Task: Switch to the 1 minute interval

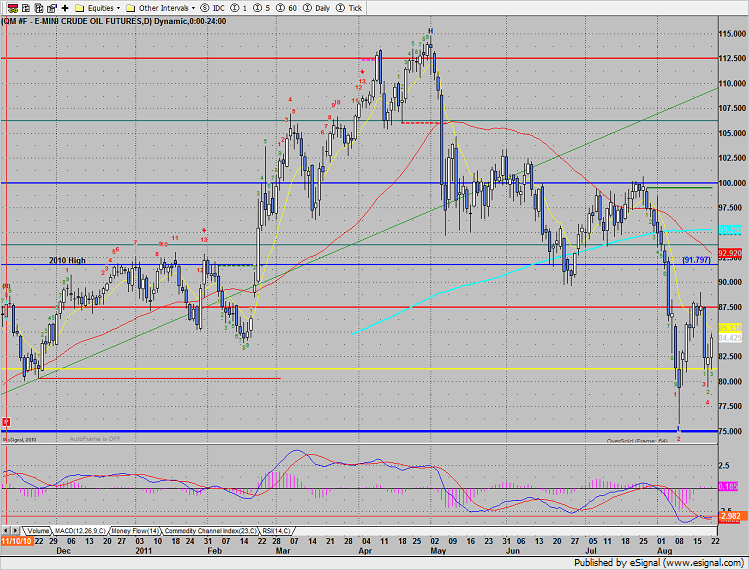Action: [x=240, y=8]
